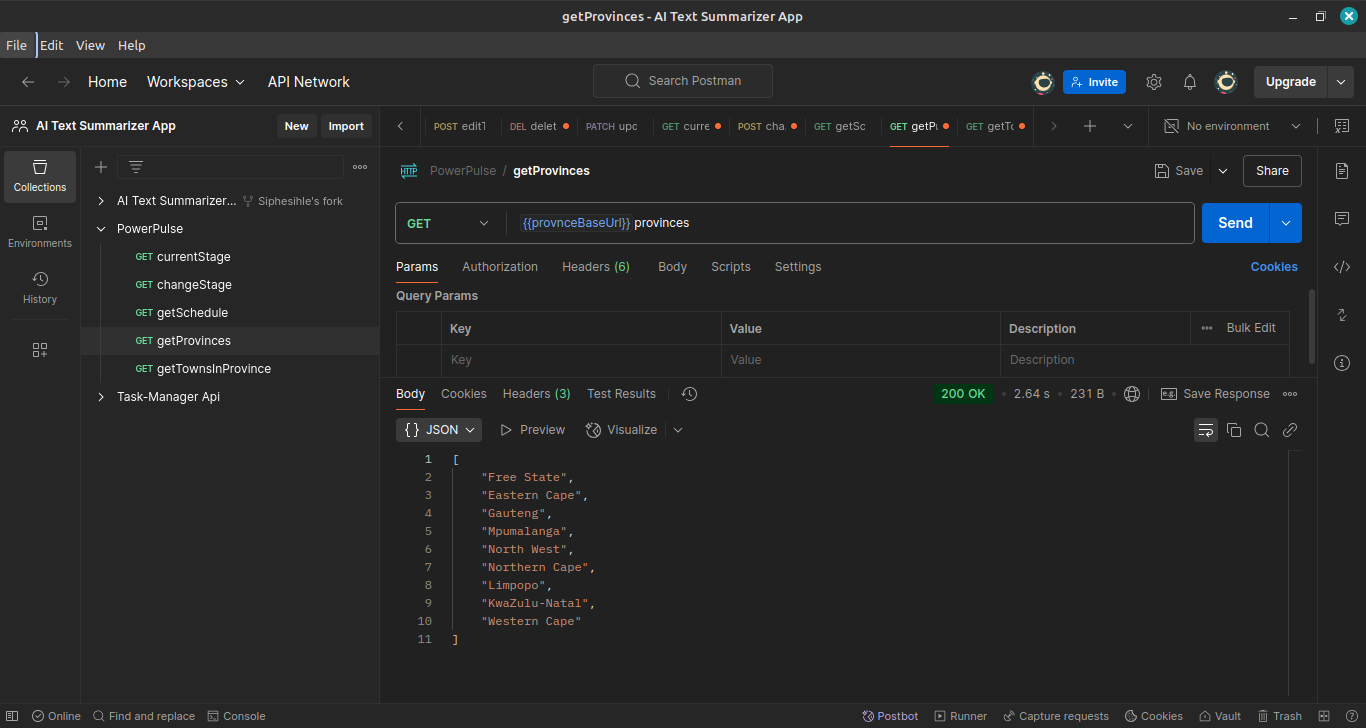Open the settings gear icon

[x=1154, y=82]
